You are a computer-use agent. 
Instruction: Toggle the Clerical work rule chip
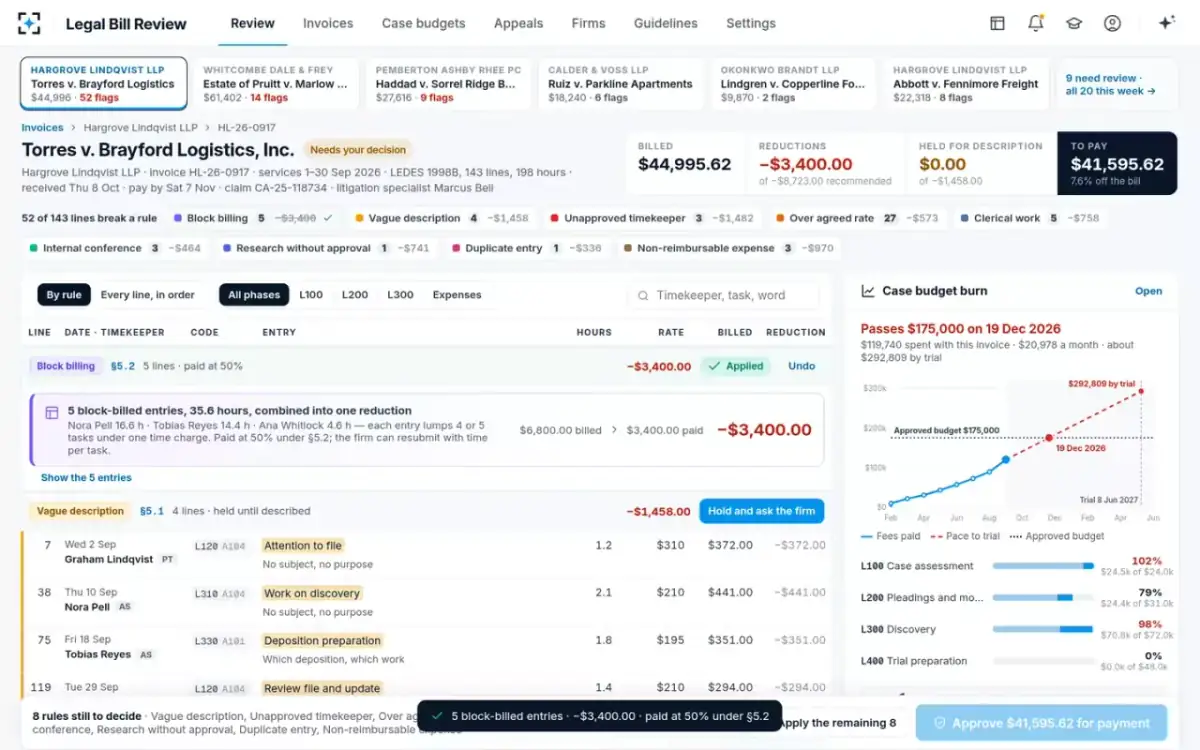tap(1029, 218)
